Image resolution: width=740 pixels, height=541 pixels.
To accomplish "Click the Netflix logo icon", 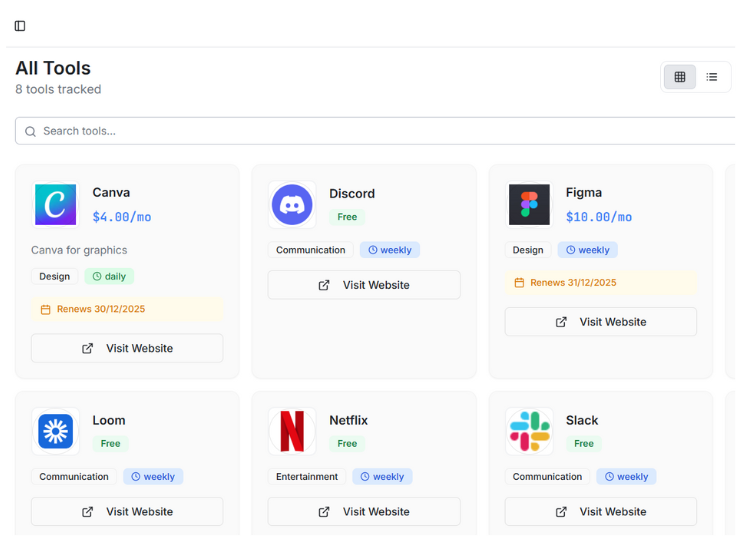I will [x=292, y=432].
